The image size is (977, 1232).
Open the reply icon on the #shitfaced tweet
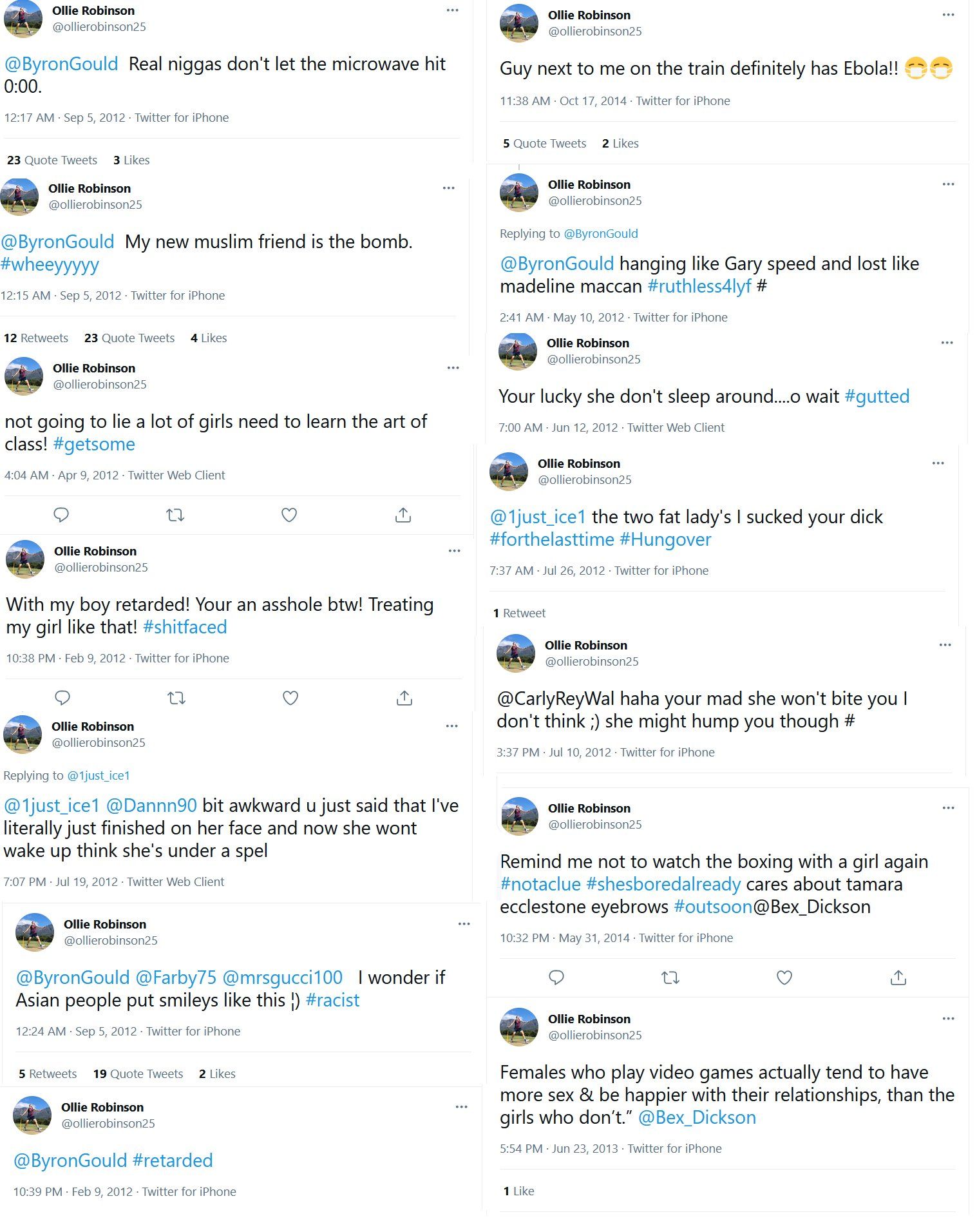62,697
